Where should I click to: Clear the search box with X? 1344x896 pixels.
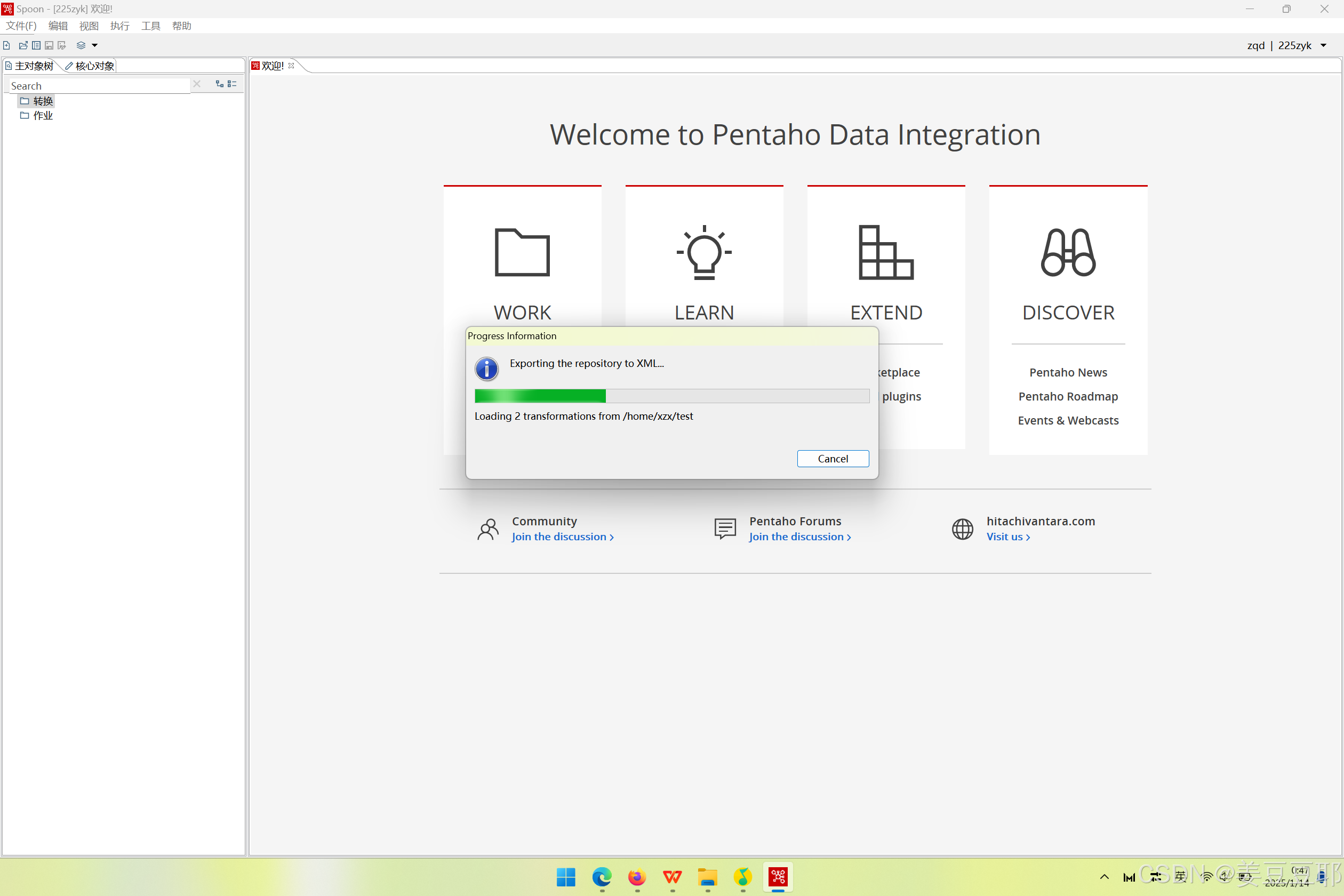pyautogui.click(x=197, y=84)
